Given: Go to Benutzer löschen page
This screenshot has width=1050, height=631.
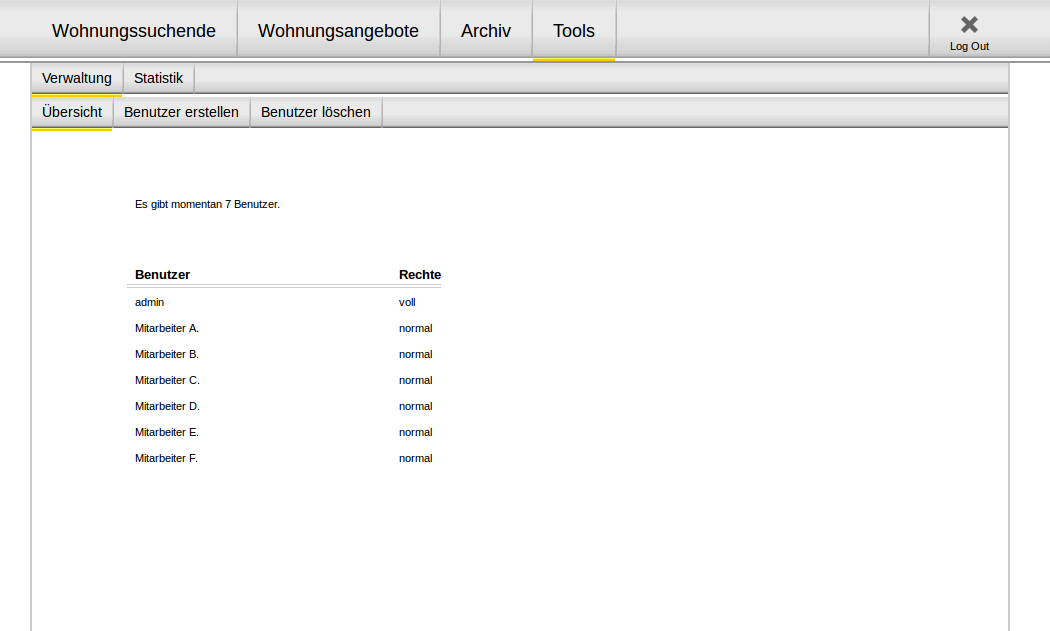Looking at the screenshot, I should click(316, 112).
